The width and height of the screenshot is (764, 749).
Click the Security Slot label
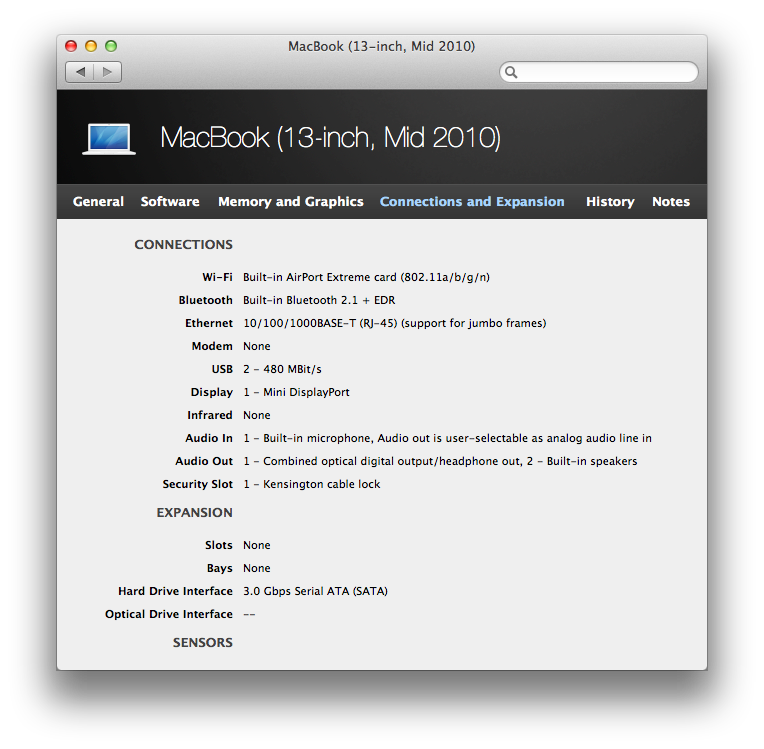[x=198, y=484]
